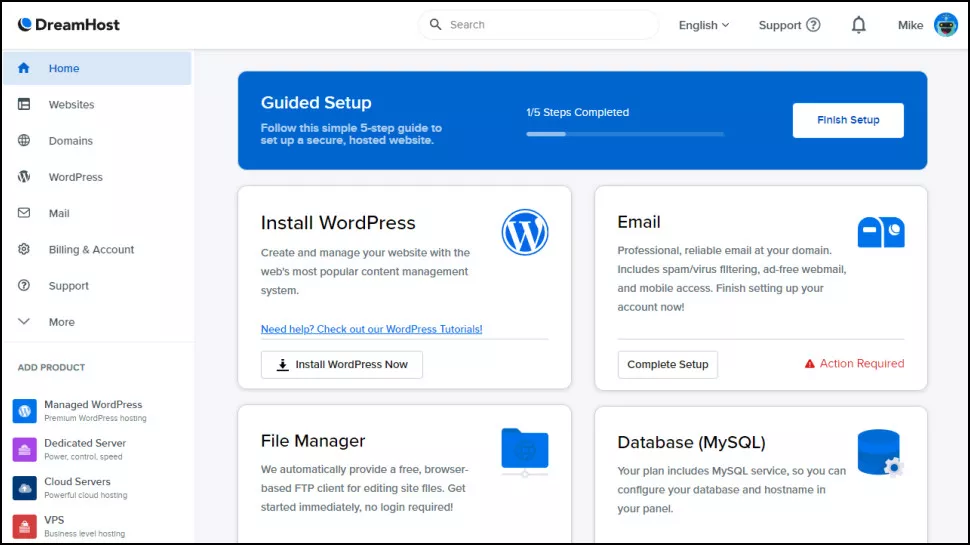
Task: Click the 1/5 Steps Completed text
Action: pyautogui.click(x=577, y=112)
